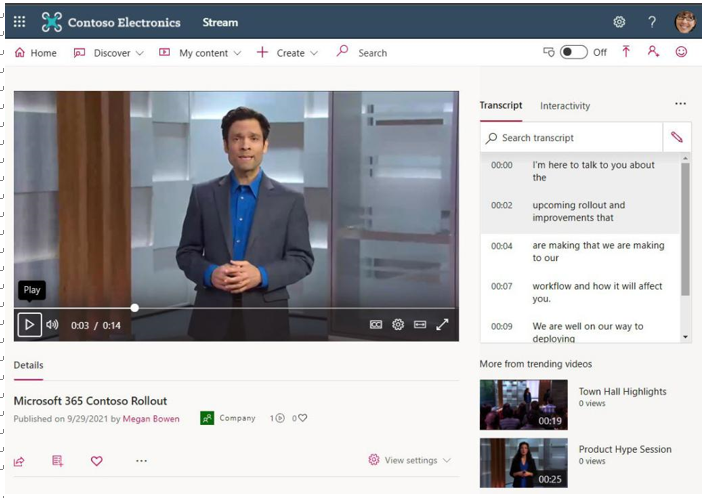Expand the My content menu
The width and height of the screenshot is (705, 498).
(x=200, y=53)
